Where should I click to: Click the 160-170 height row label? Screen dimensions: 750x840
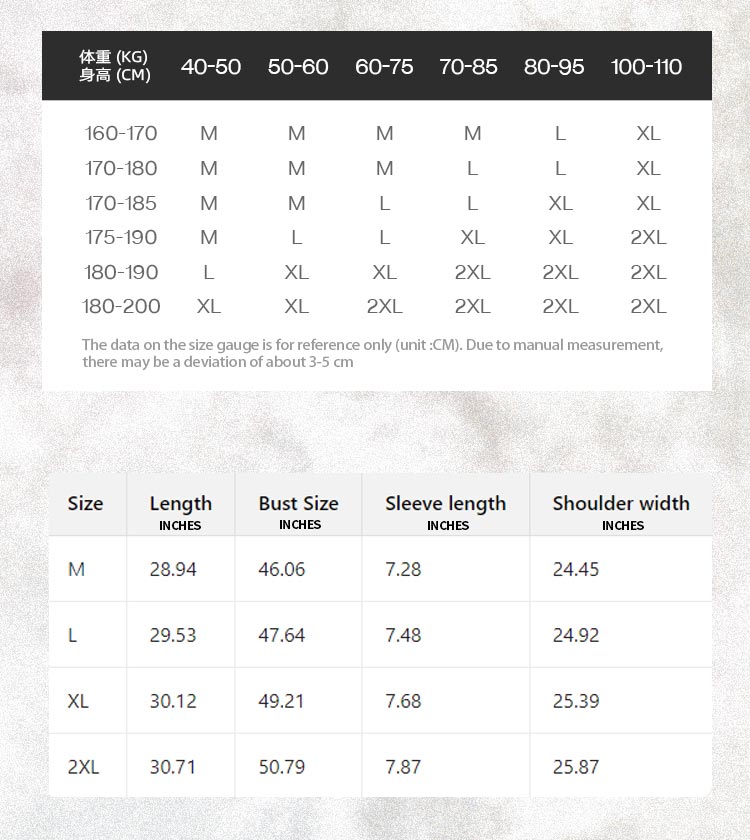tap(121, 133)
